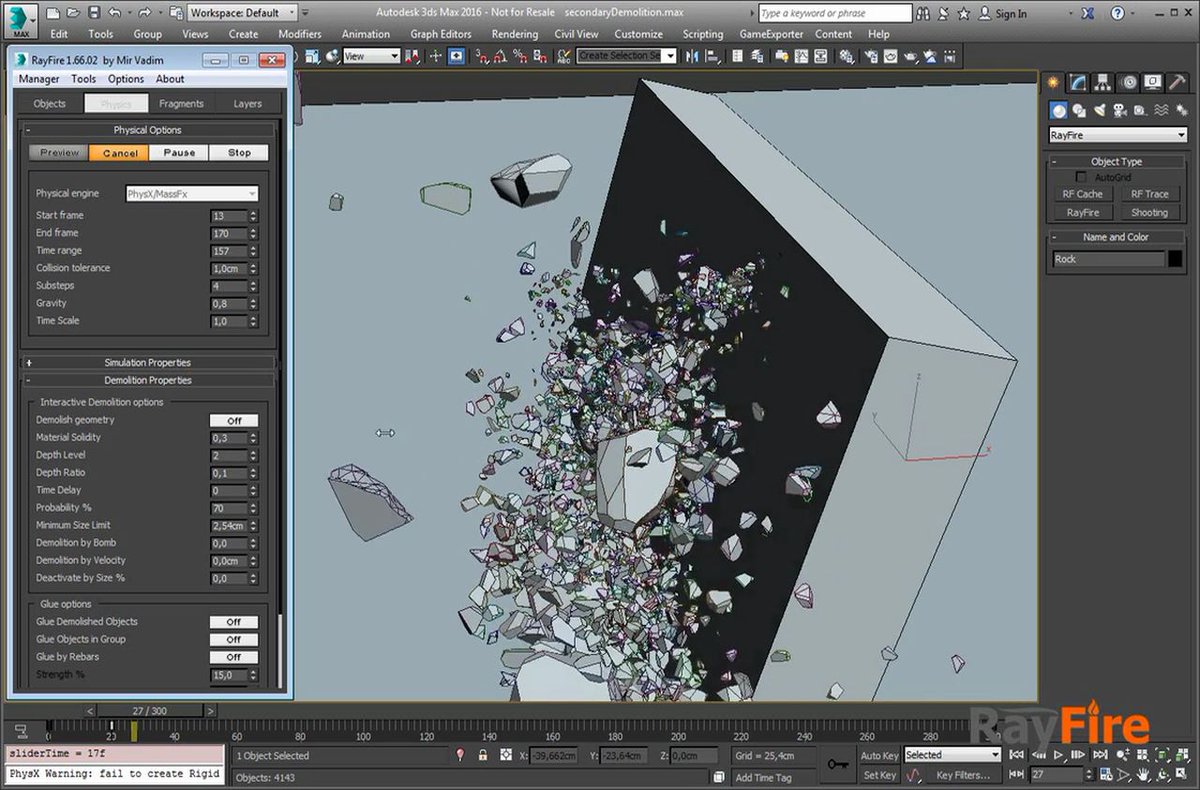Click the Key Filters button
This screenshot has width=1200, height=790.
(x=963, y=775)
